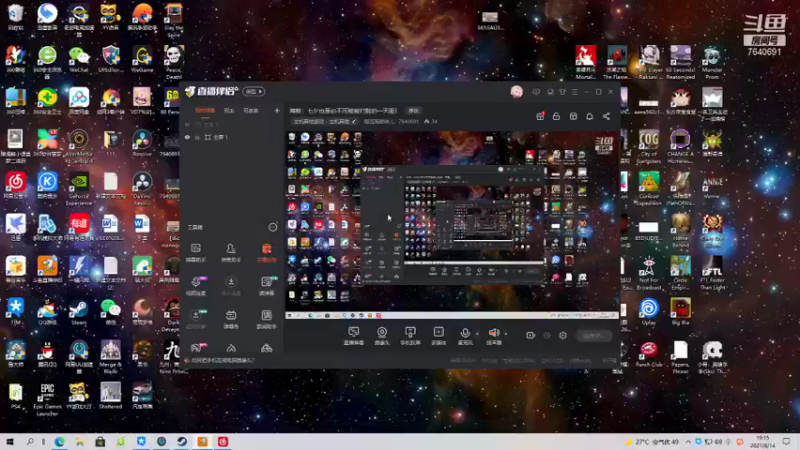Screen dimensions: 800x450
Task: Click the toolbox more options circle icon
Action: tap(273, 227)
